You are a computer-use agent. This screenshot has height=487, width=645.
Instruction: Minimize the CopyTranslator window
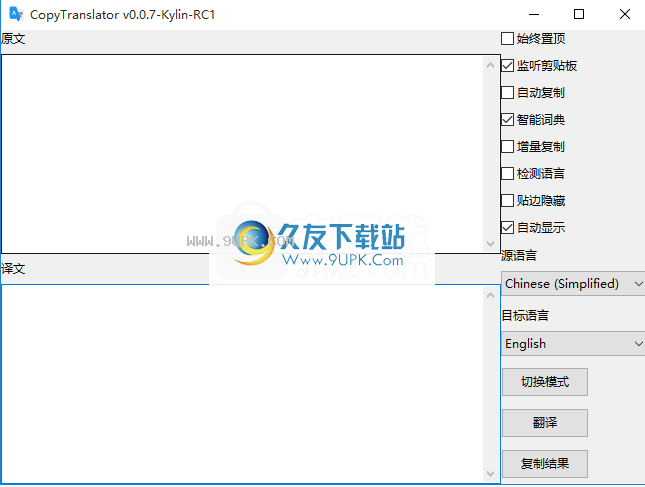[x=534, y=14]
